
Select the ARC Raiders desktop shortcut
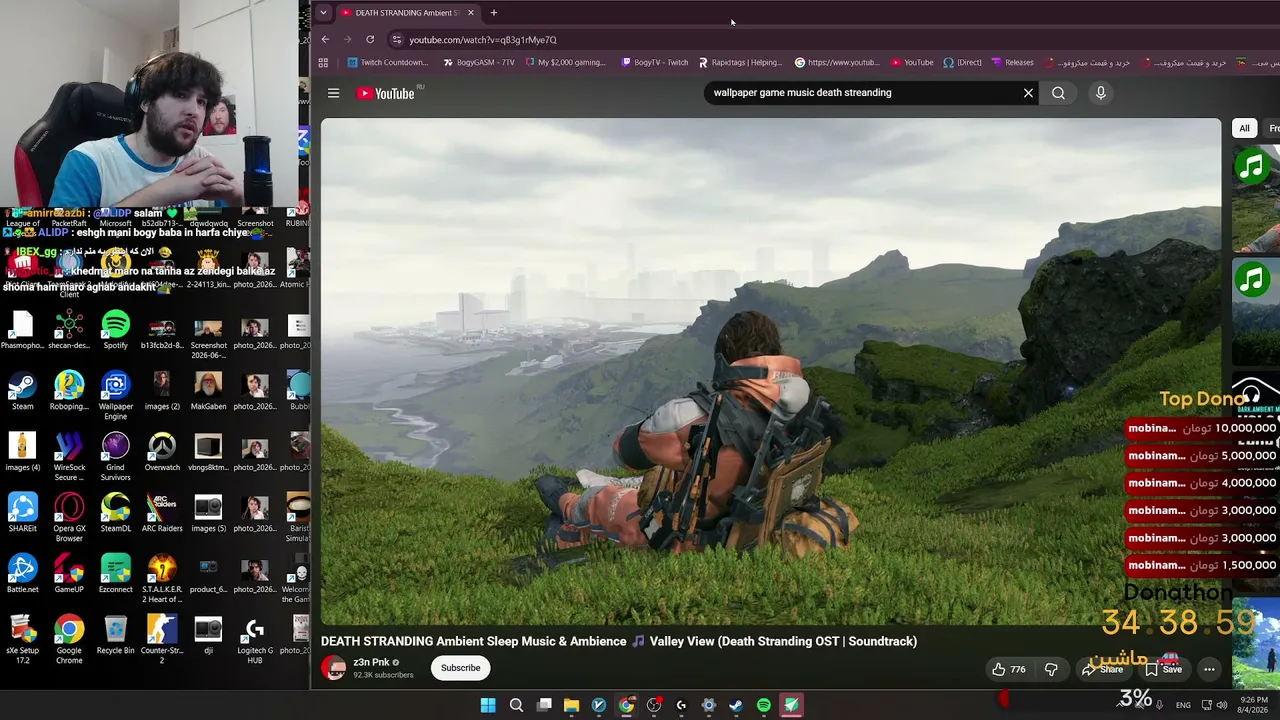[162, 513]
